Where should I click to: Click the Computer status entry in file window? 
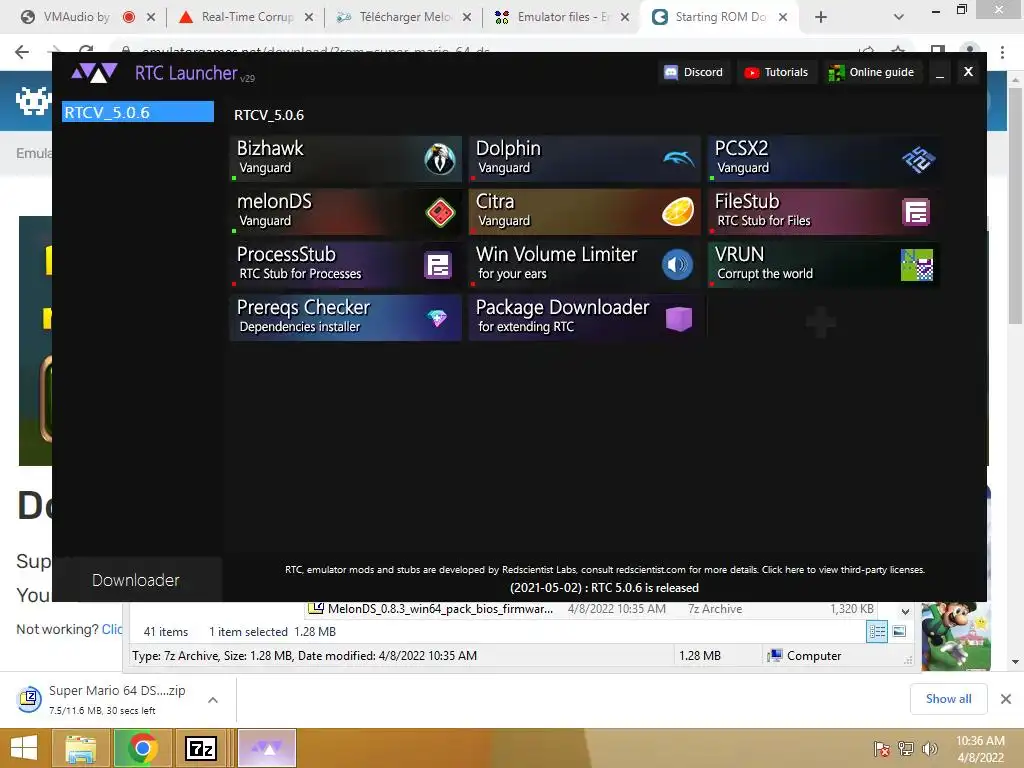(x=805, y=656)
